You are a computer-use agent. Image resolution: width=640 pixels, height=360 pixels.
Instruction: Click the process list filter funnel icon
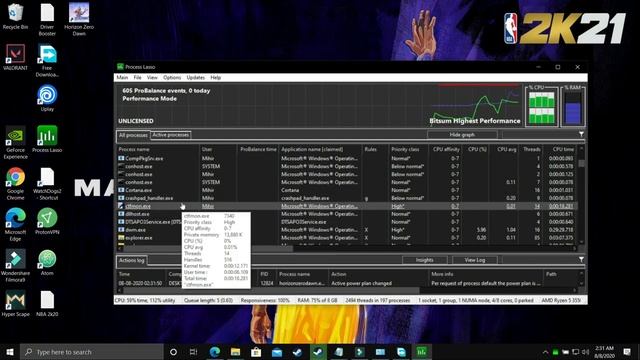(581, 134)
